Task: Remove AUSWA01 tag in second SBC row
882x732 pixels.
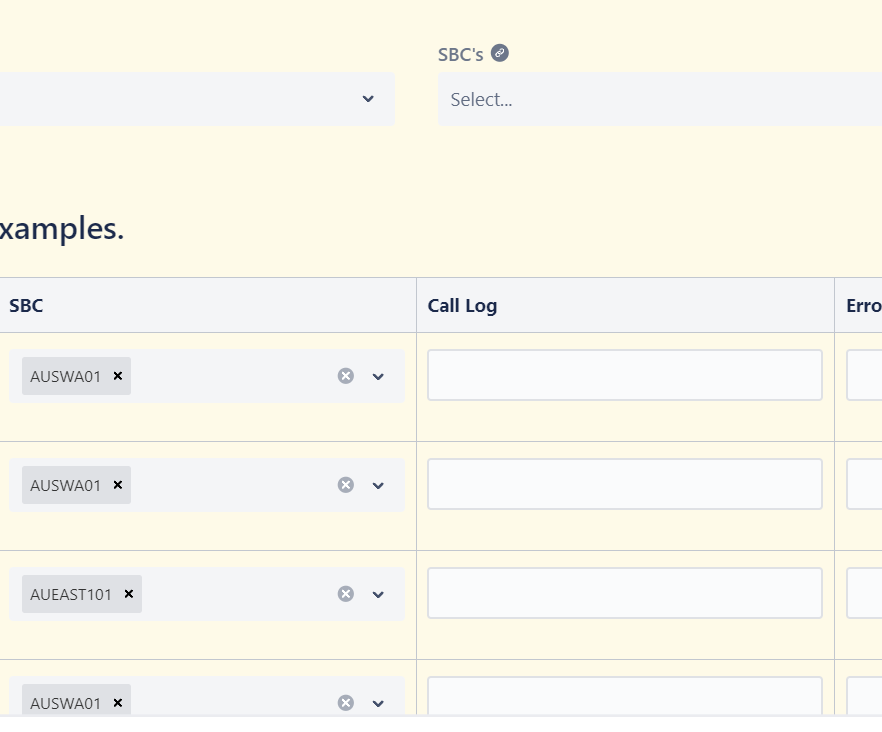Action: pyautogui.click(x=118, y=485)
